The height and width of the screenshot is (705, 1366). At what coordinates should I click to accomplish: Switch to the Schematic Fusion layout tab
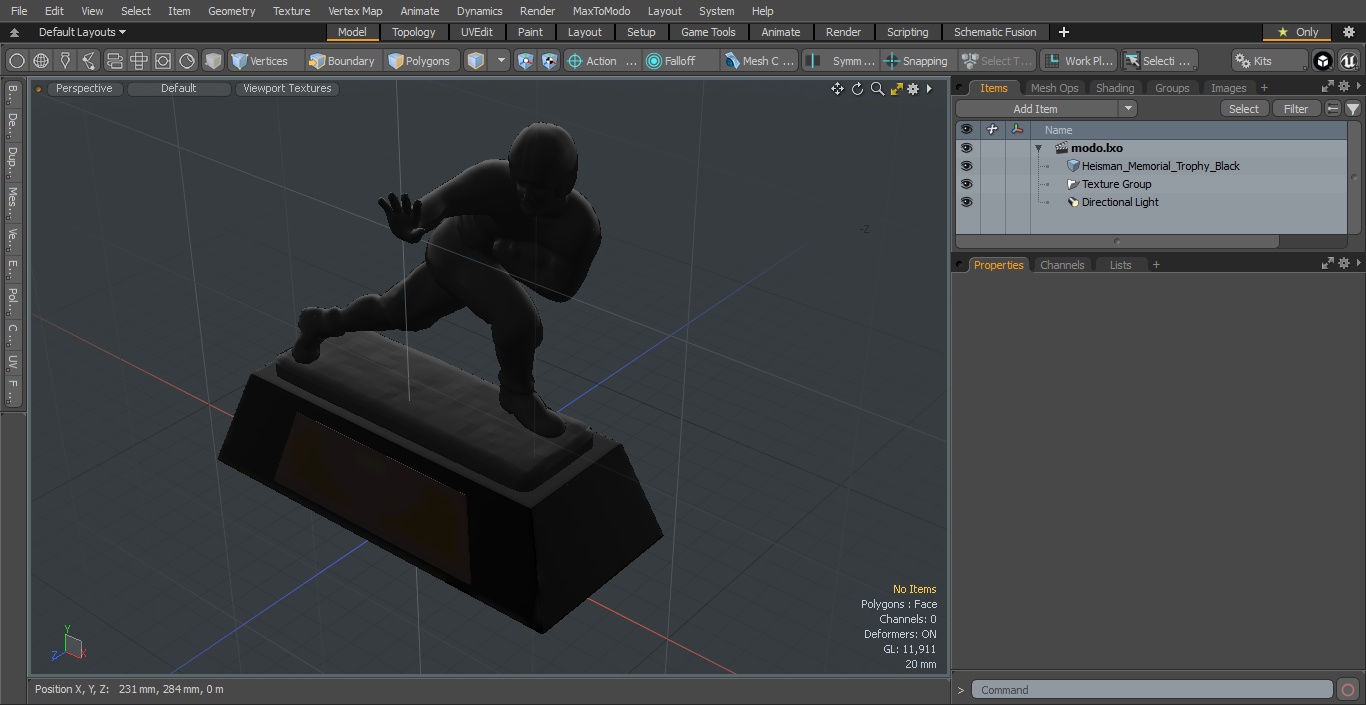(995, 32)
